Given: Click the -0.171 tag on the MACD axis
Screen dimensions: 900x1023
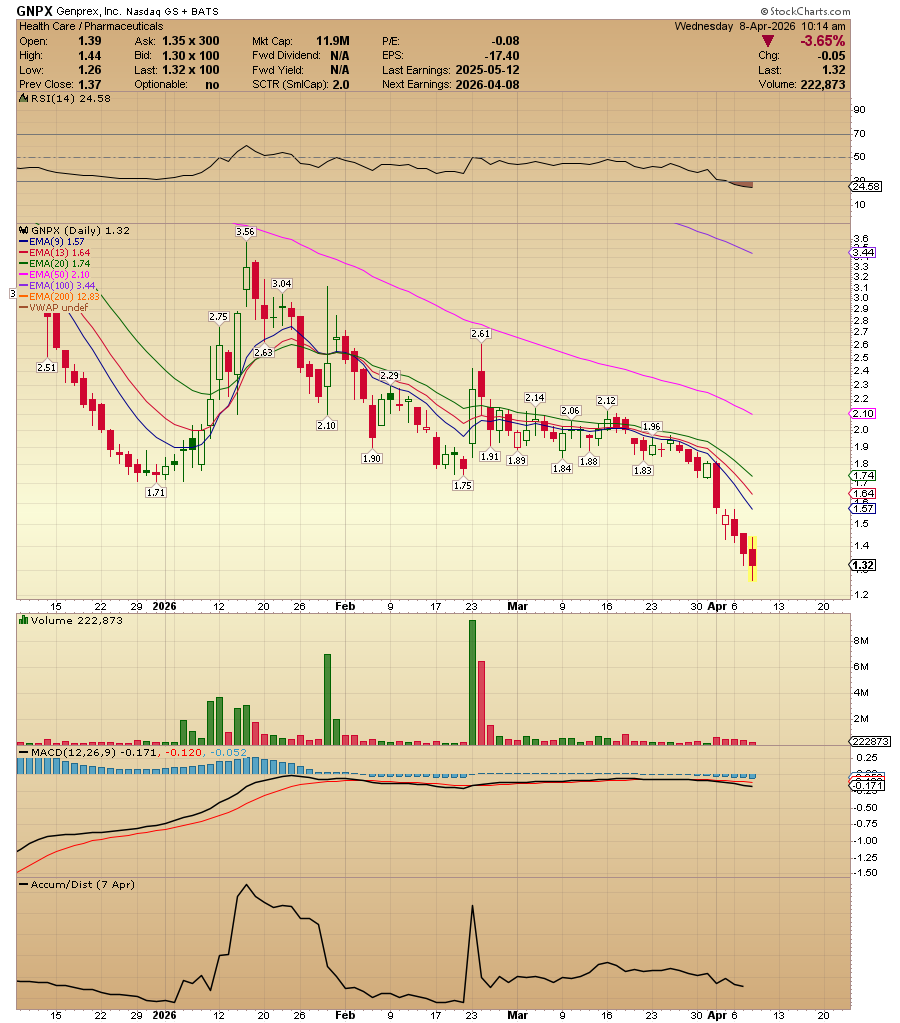Looking at the screenshot, I should (x=867, y=786).
